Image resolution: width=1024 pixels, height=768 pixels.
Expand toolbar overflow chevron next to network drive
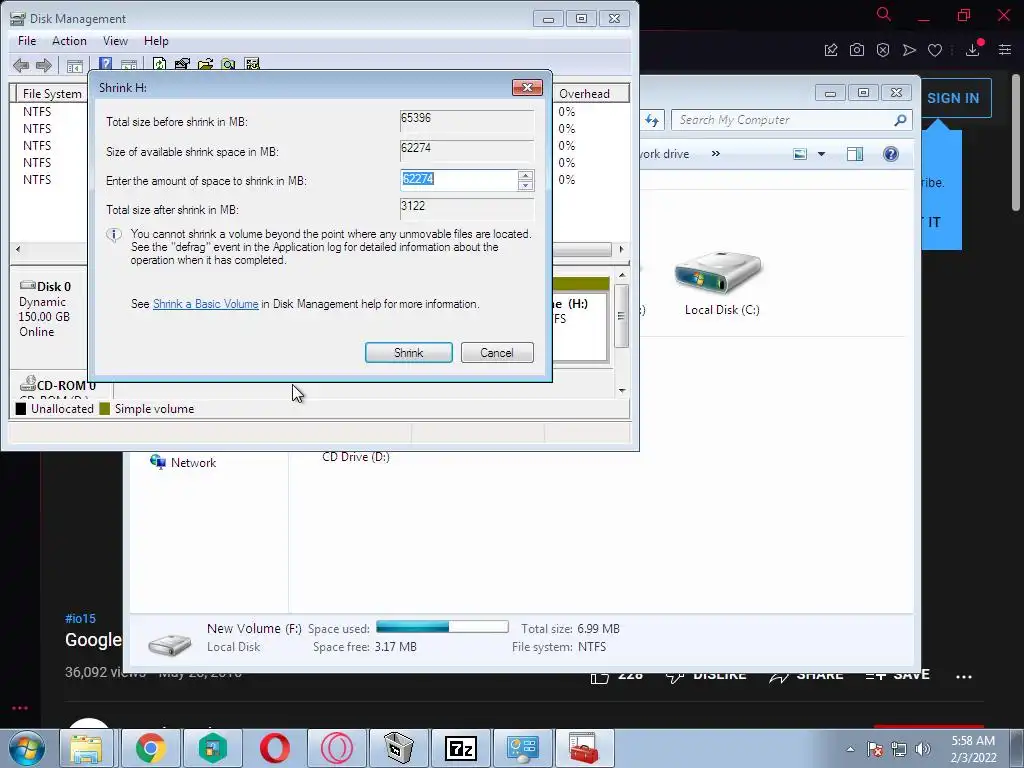click(716, 153)
